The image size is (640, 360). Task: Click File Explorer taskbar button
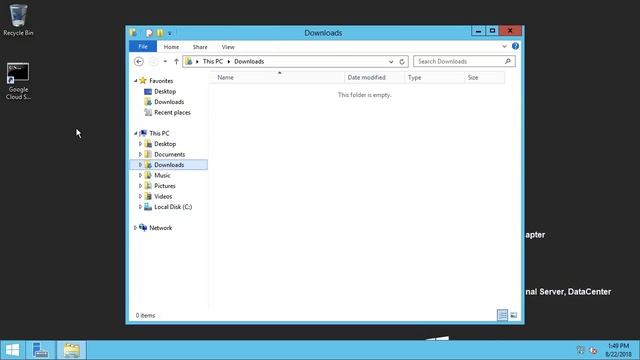[71, 350]
